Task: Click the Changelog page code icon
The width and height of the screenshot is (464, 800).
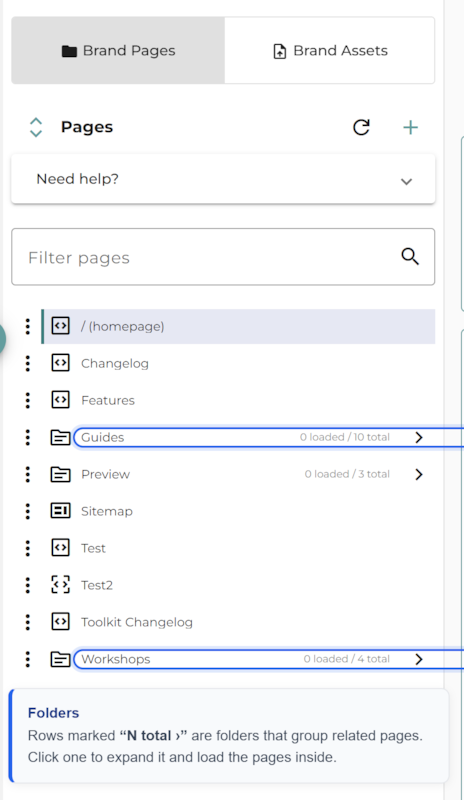Action: (60, 363)
